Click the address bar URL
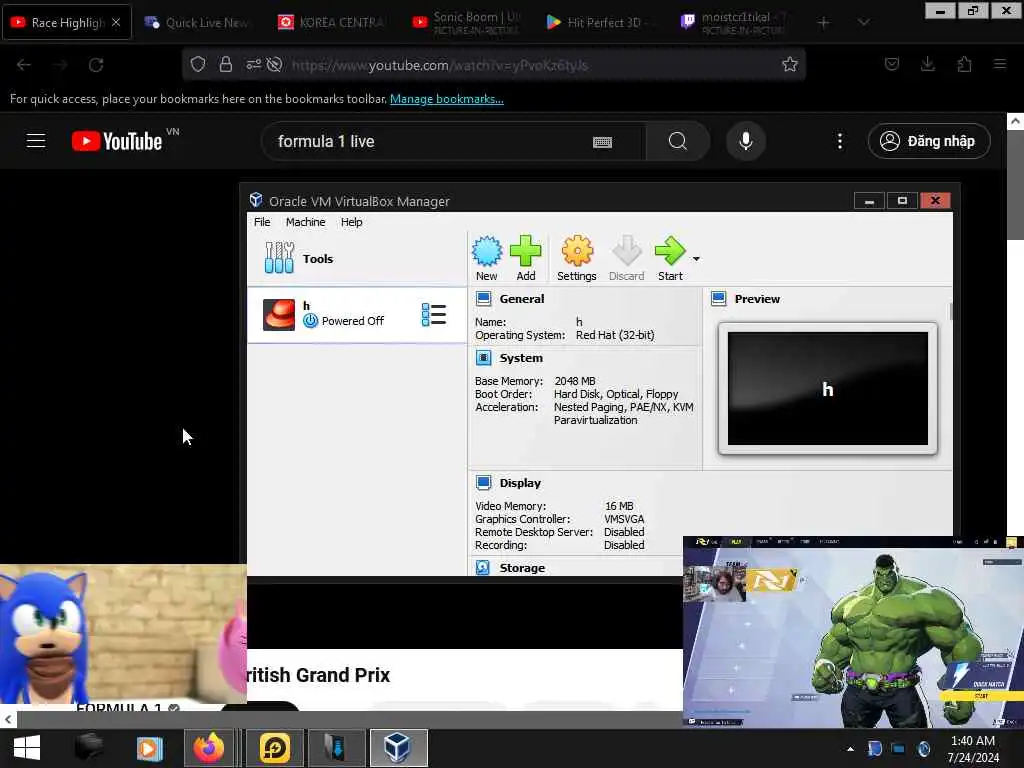 [440, 65]
